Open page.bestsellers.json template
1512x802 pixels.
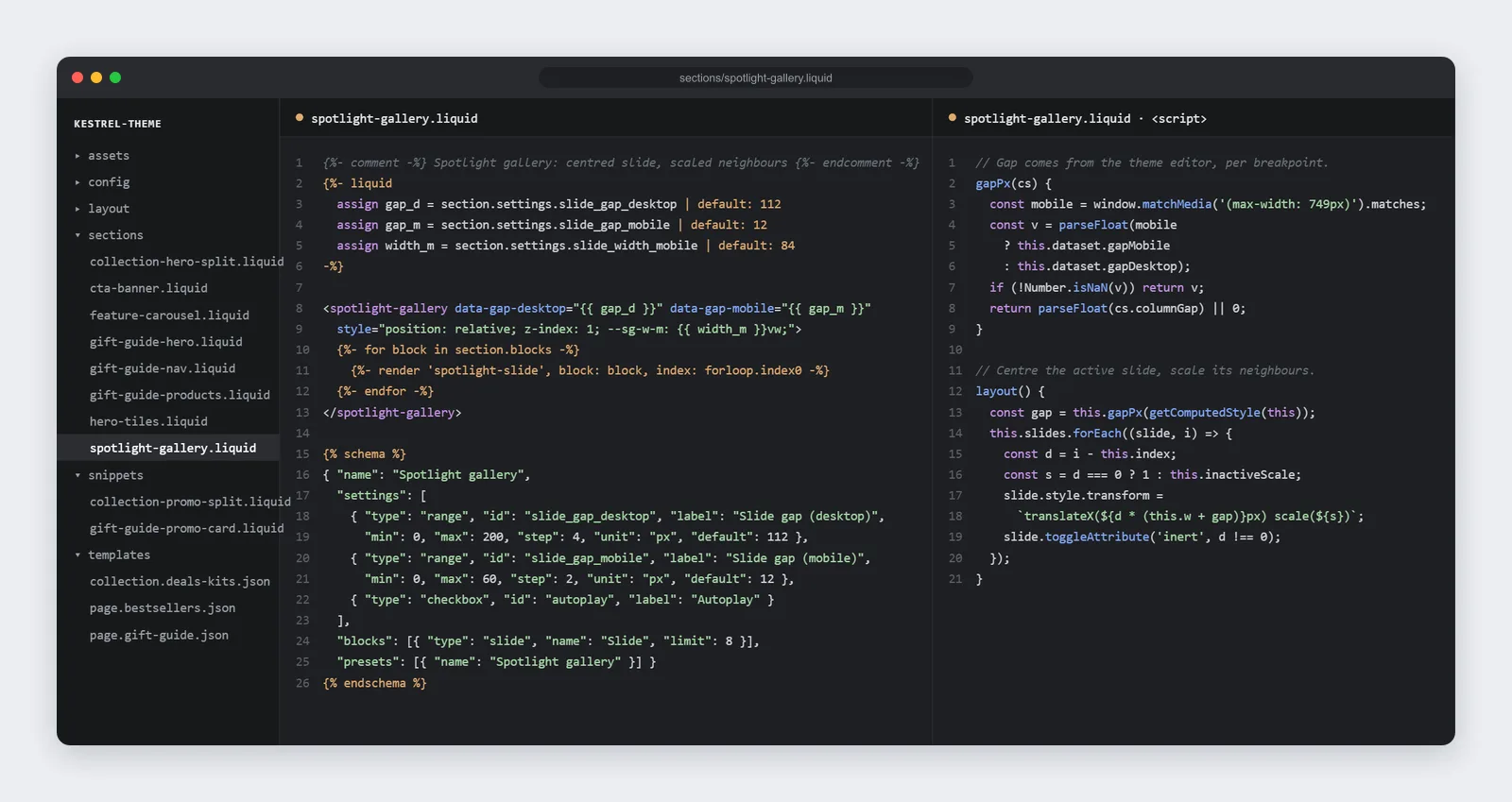163,607
